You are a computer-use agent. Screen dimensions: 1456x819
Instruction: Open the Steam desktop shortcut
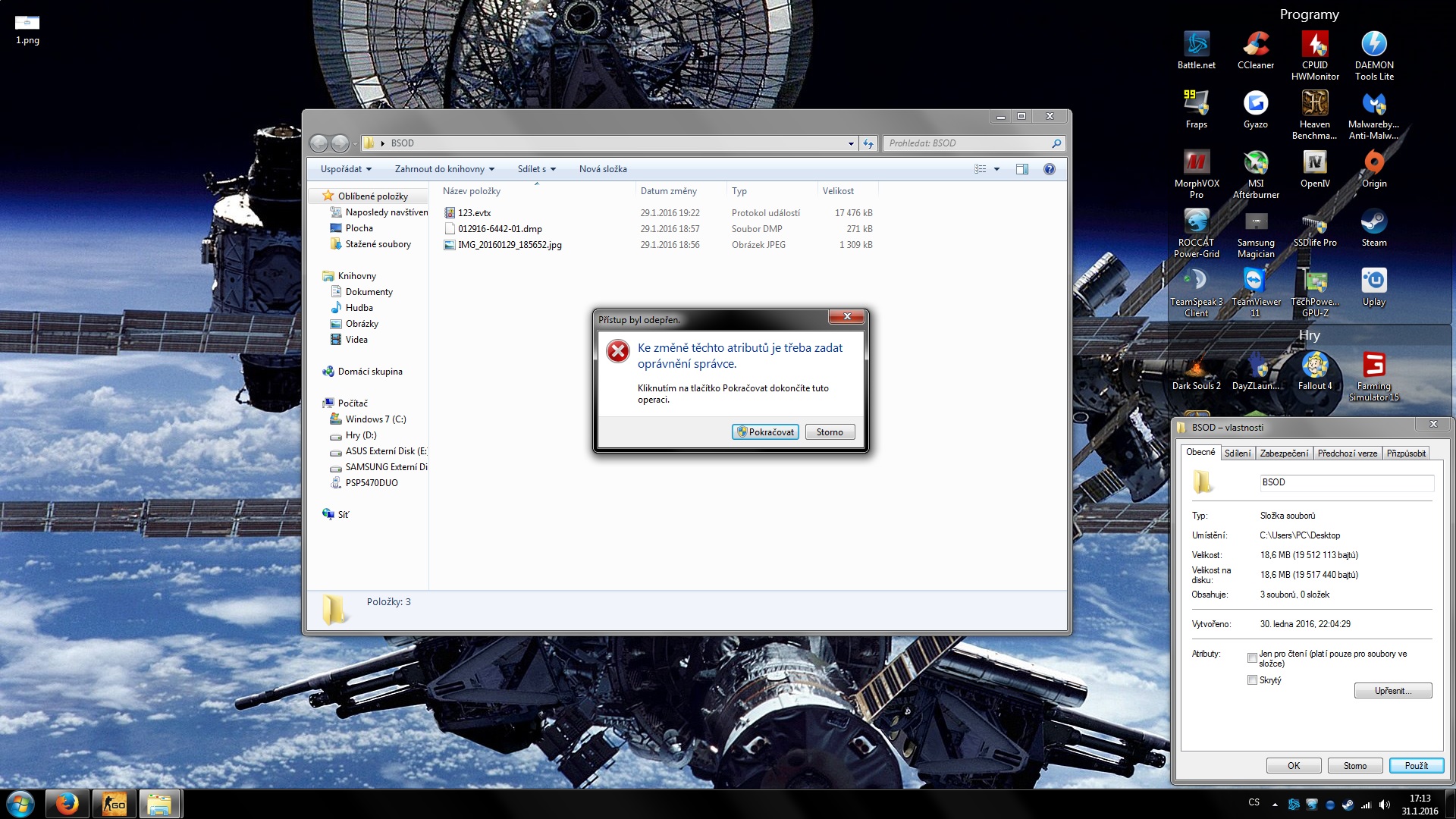coord(1373,224)
